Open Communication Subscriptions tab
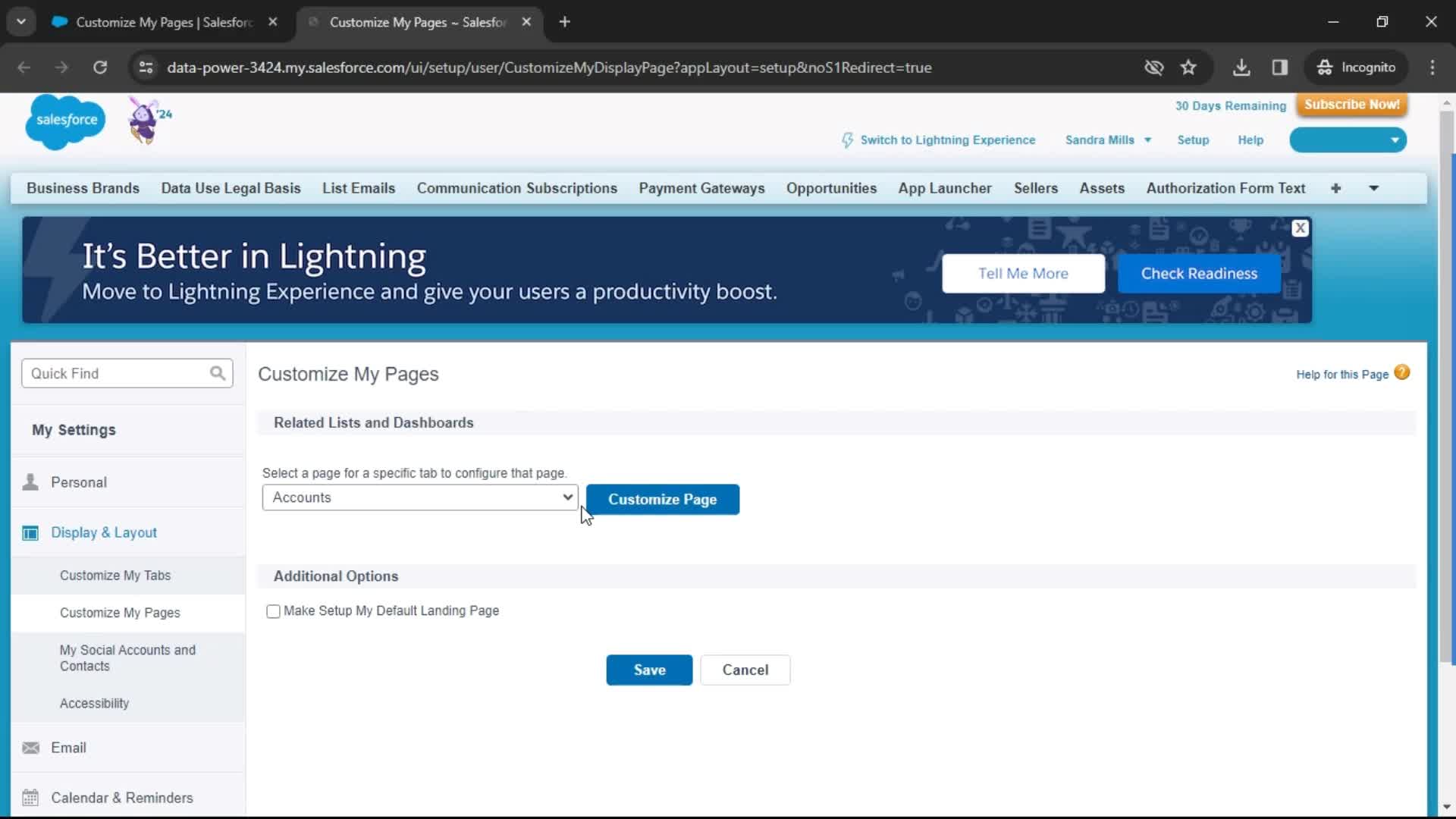Image resolution: width=1456 pixels, height=819 pixels. click(517, 188)
